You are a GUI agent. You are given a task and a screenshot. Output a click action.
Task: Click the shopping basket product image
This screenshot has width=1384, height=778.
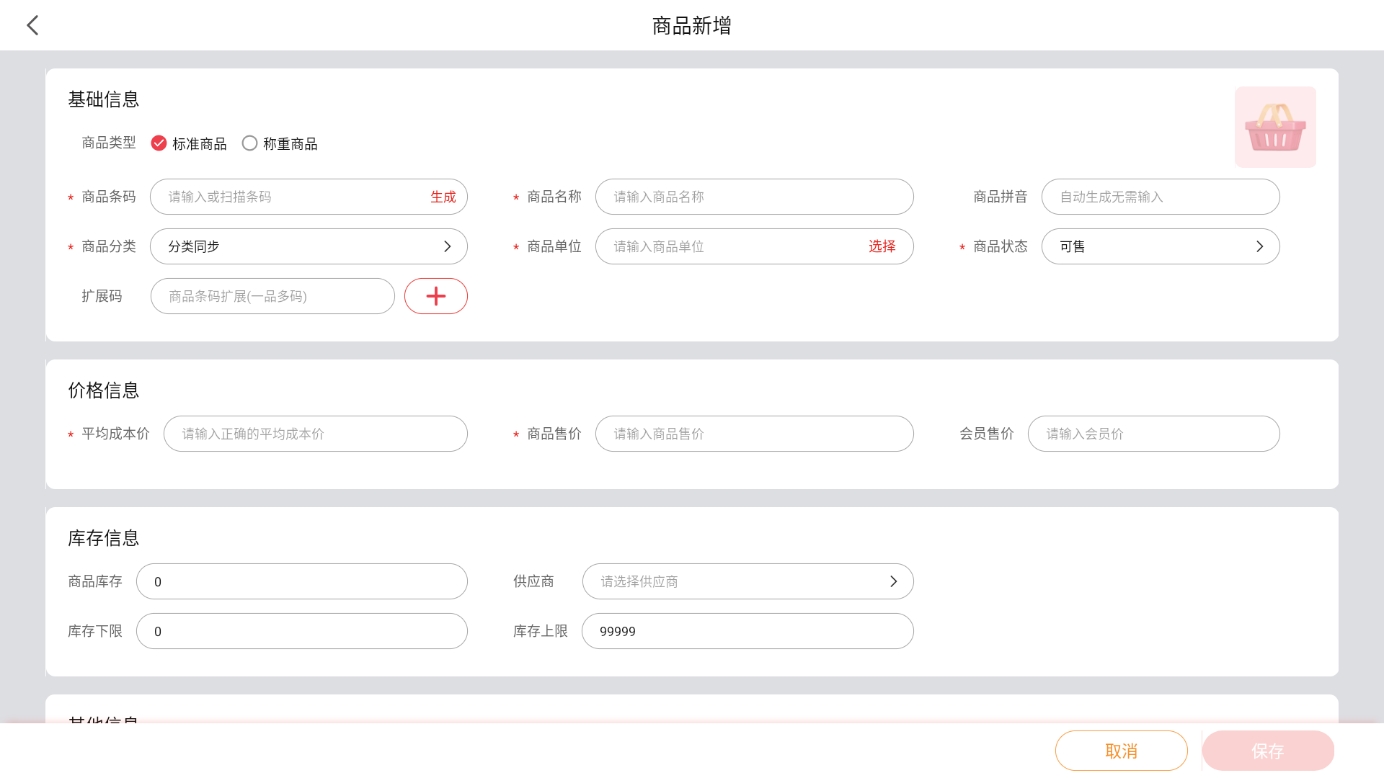[x=1275, y=127]
